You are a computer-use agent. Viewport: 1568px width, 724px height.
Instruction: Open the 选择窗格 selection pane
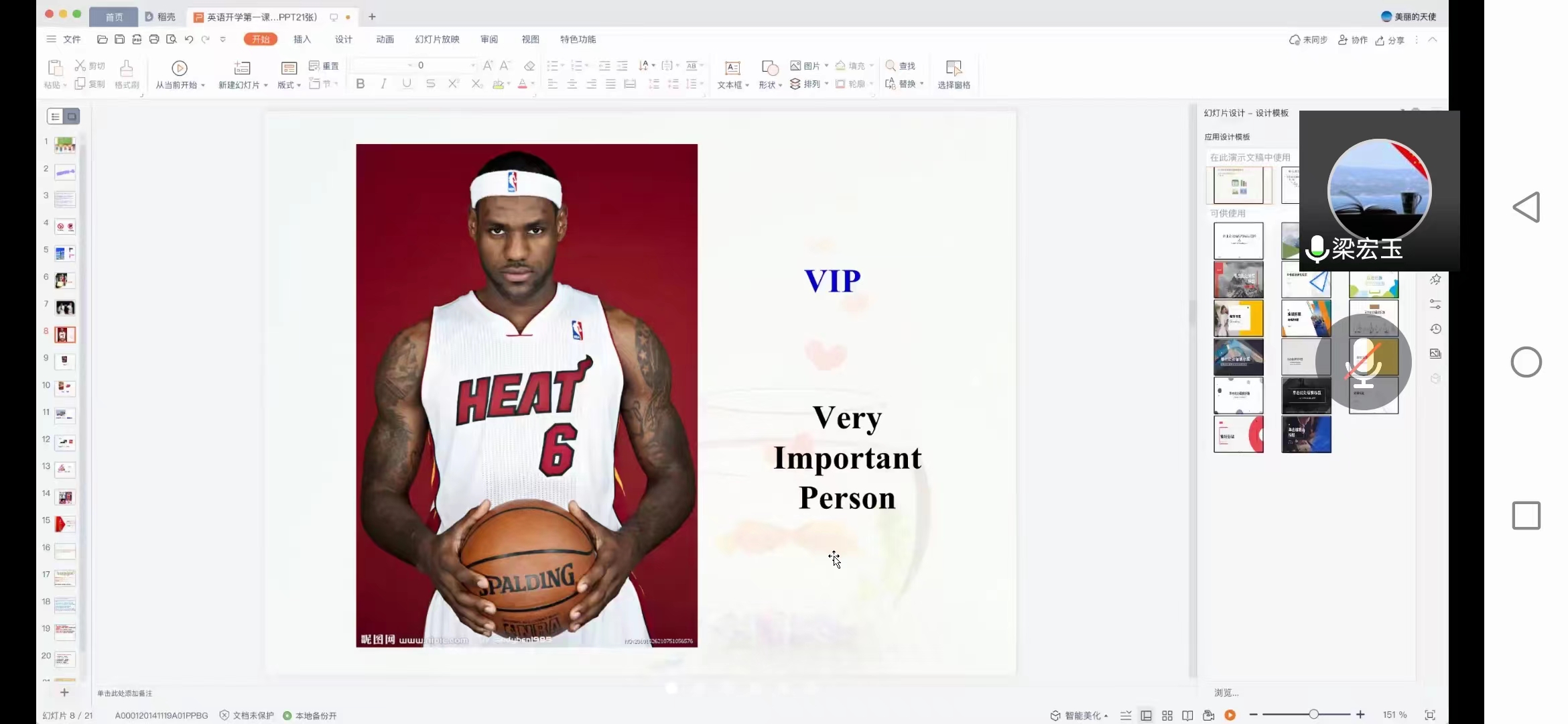(x=954, y=74)
